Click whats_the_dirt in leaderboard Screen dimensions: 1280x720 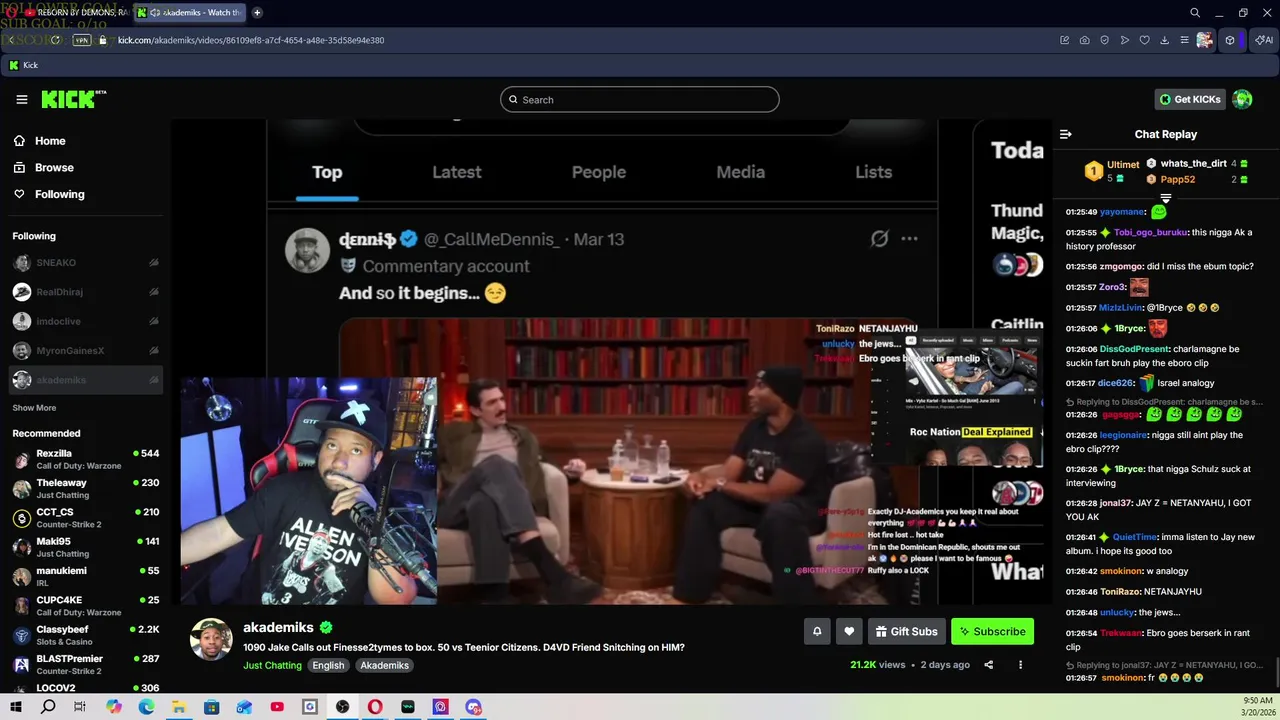pos(1194,163)
